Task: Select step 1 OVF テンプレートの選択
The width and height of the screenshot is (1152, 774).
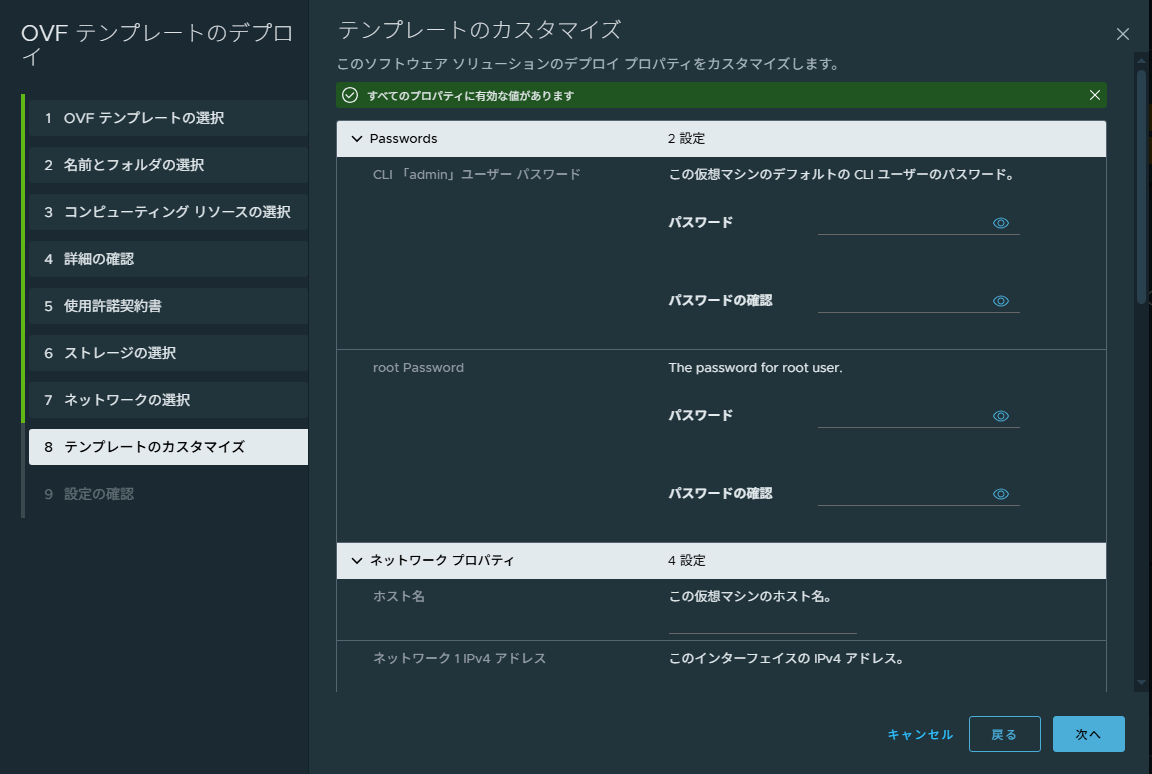Action: coord(168,117)
